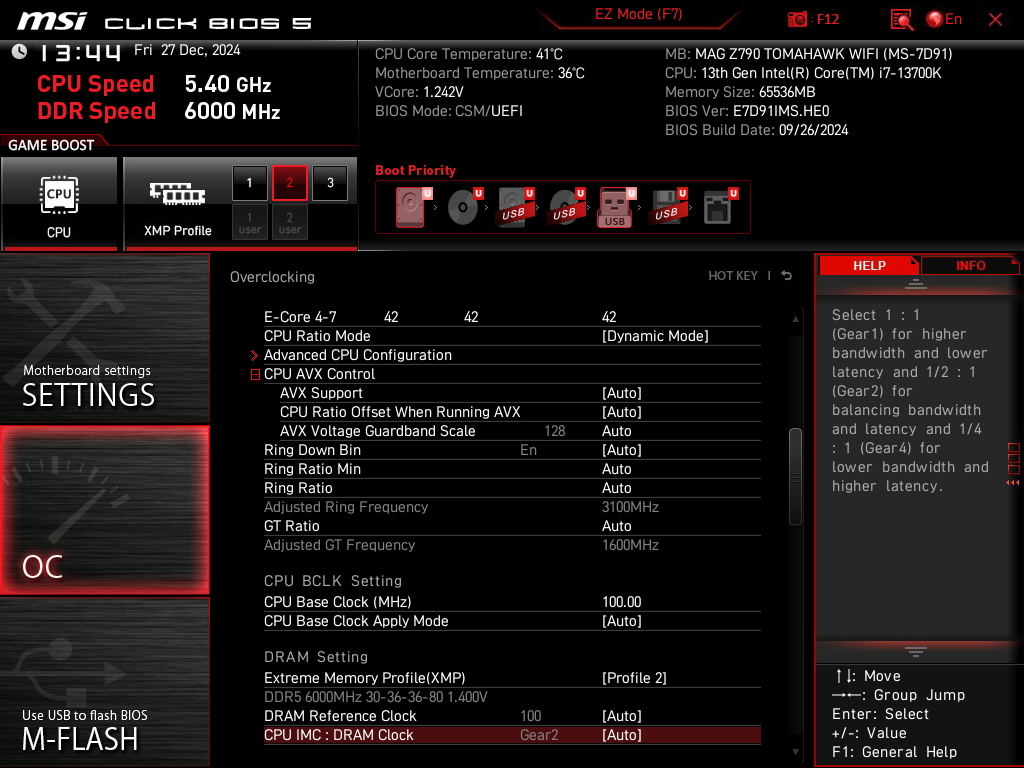Image resolution: width=1024 pixels, height=768 pixels.
Task: Select XMP user profile 1
Action: tap(249, 222)
